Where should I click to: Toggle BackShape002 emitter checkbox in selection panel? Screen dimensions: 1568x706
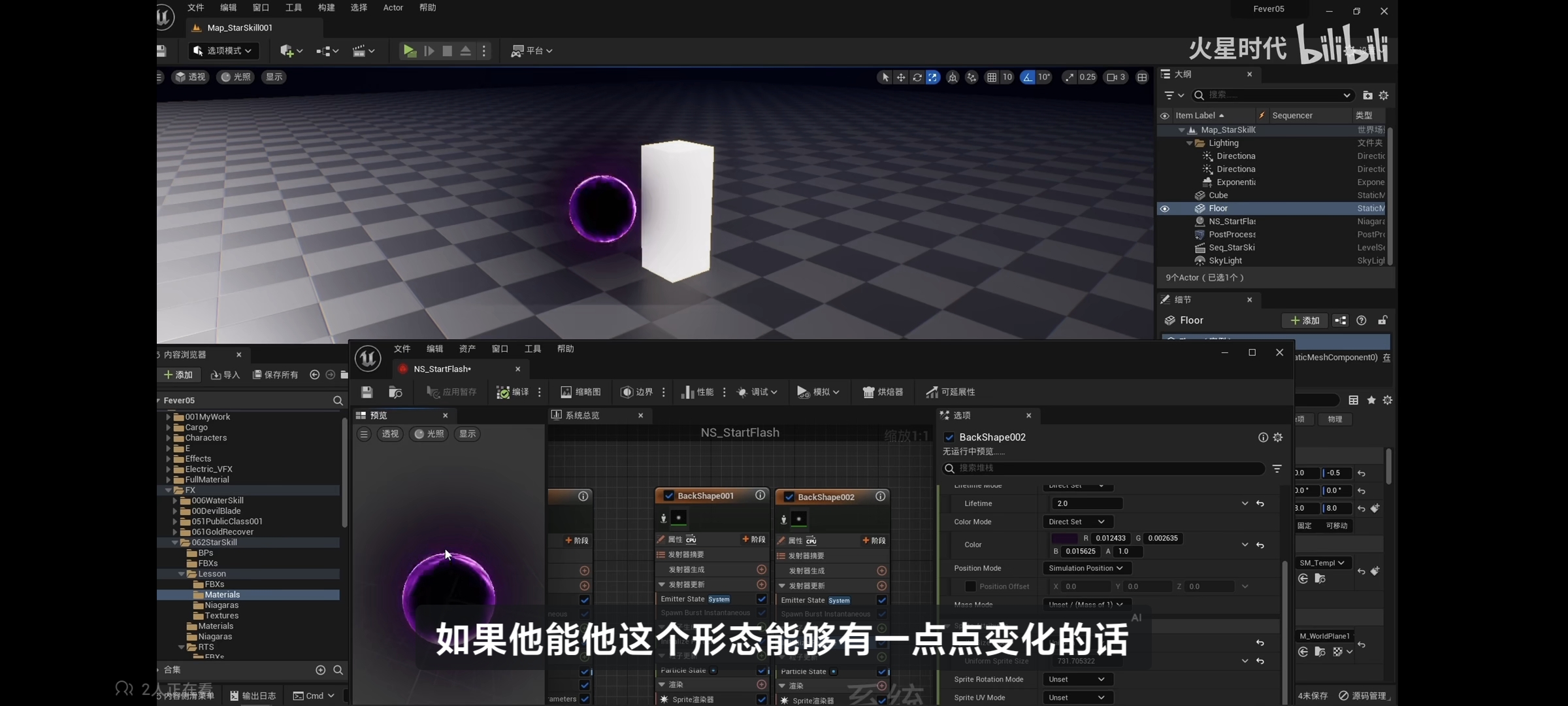(949, 437)
